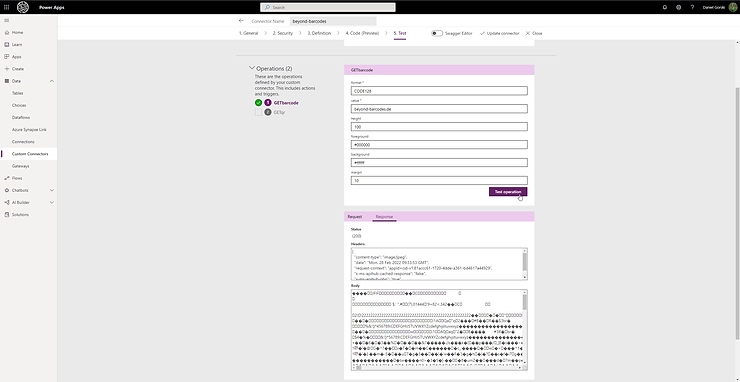Open the app launcher waffle icon

click(x=7, y=7)
